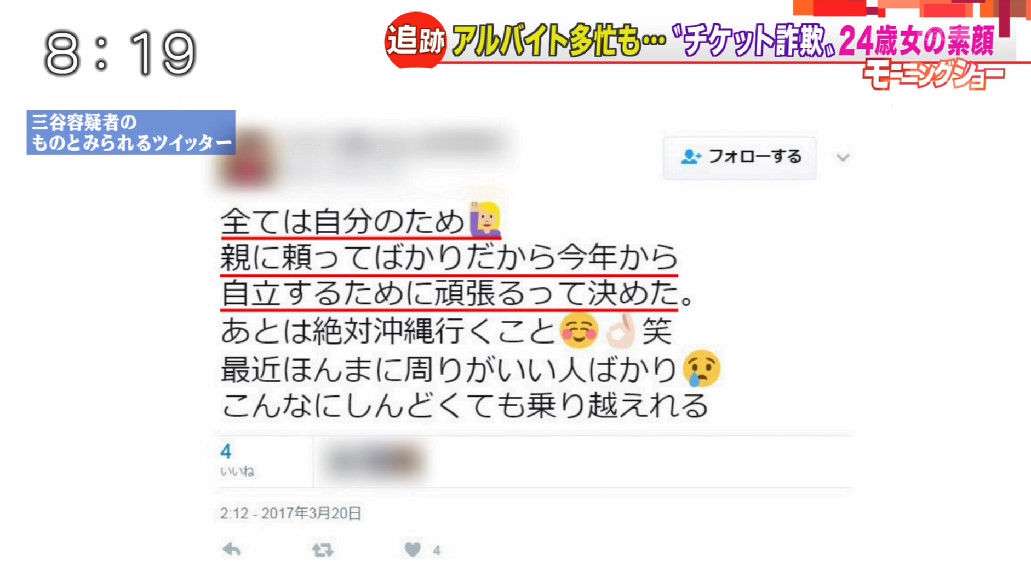Click the blurred profile avatar of the tweet author

[247, 158]
